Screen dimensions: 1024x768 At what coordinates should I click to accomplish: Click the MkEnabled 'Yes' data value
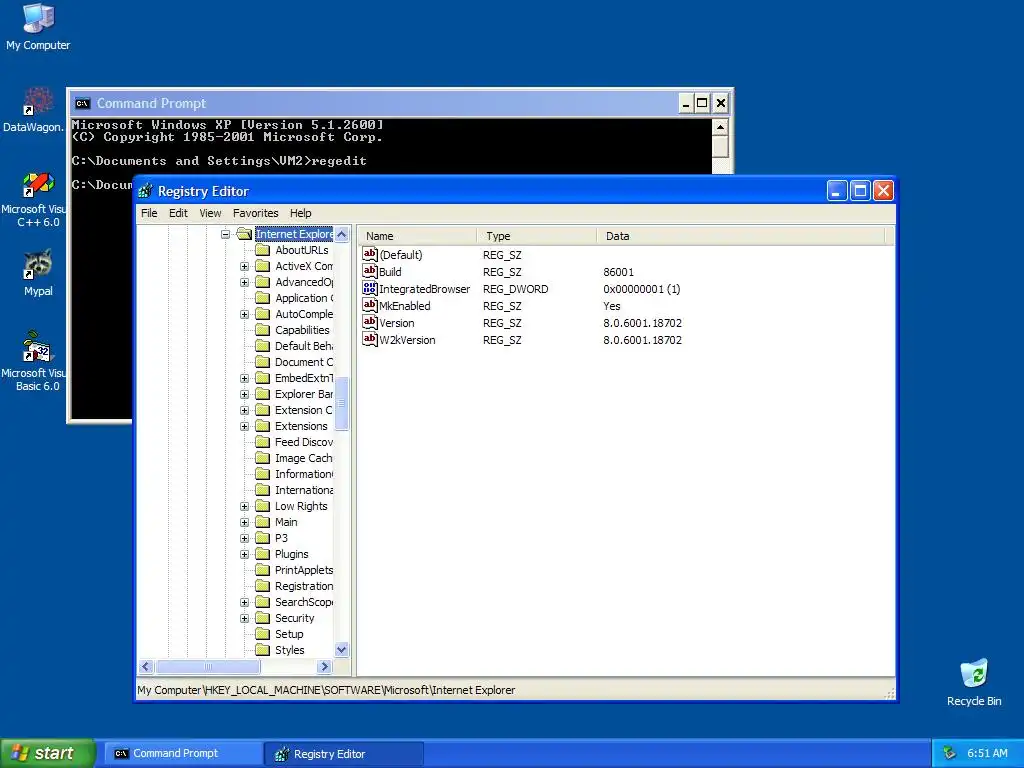coord(611,306)
